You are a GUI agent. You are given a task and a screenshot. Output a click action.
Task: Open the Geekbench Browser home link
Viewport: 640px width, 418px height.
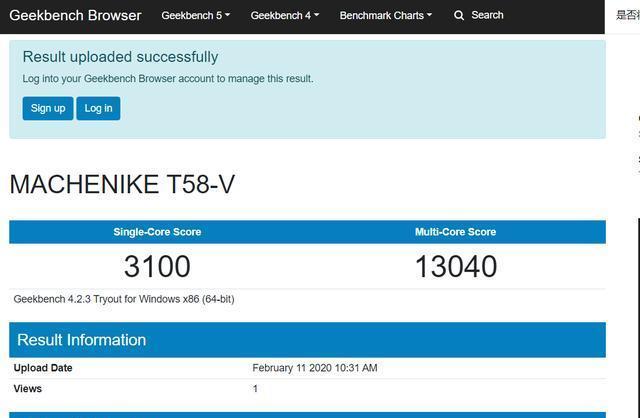tap(75, 16)
